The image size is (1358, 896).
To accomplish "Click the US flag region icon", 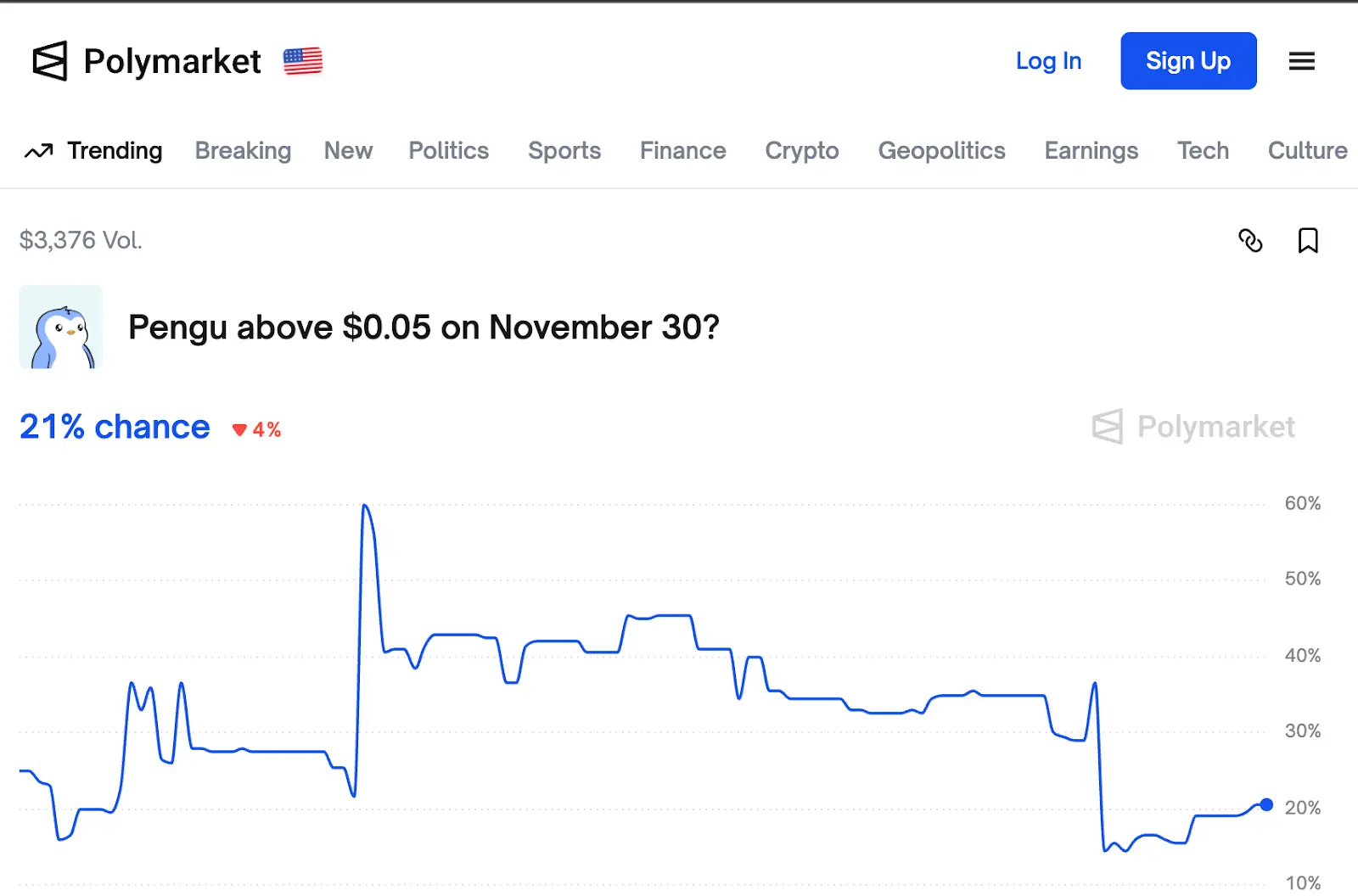I will [x=303, y=61].
